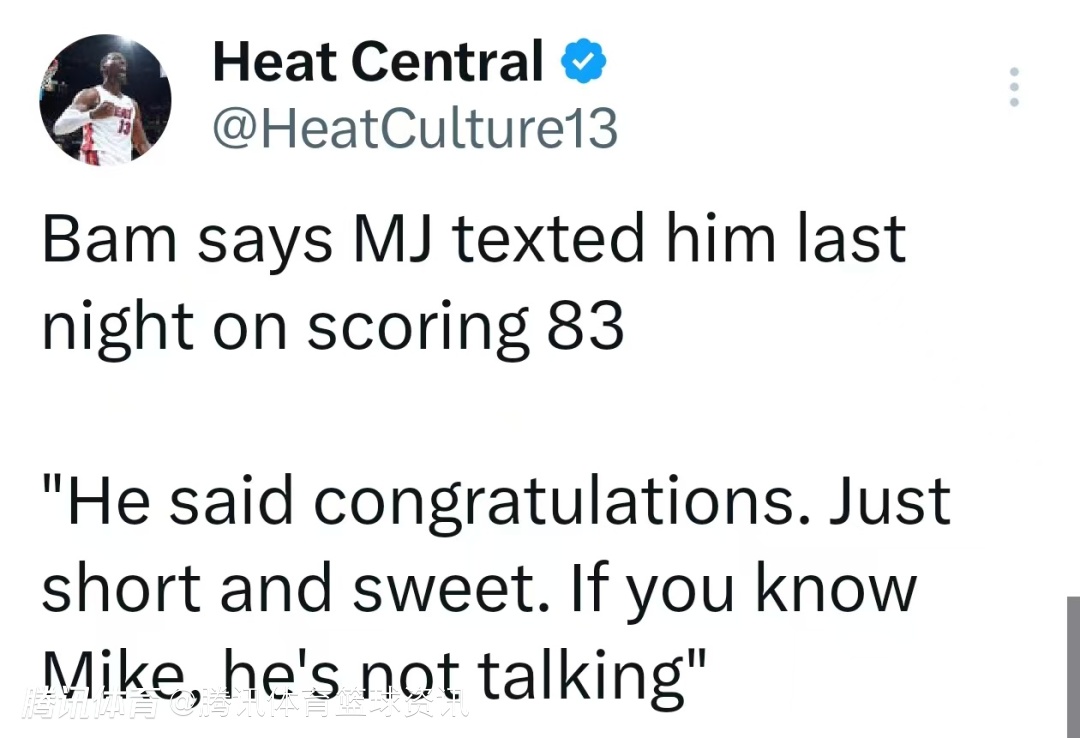The height and width of the screenshot is (738, 1080).
Task: Click the number "83" in the tweet
Action: tap(585, 328)
